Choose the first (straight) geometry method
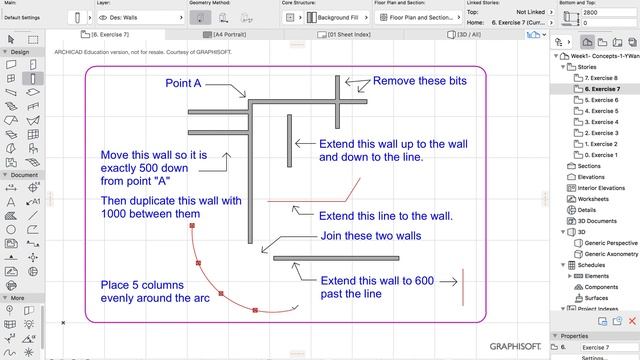Screen dimensions: 640x360 pos(200,18)
